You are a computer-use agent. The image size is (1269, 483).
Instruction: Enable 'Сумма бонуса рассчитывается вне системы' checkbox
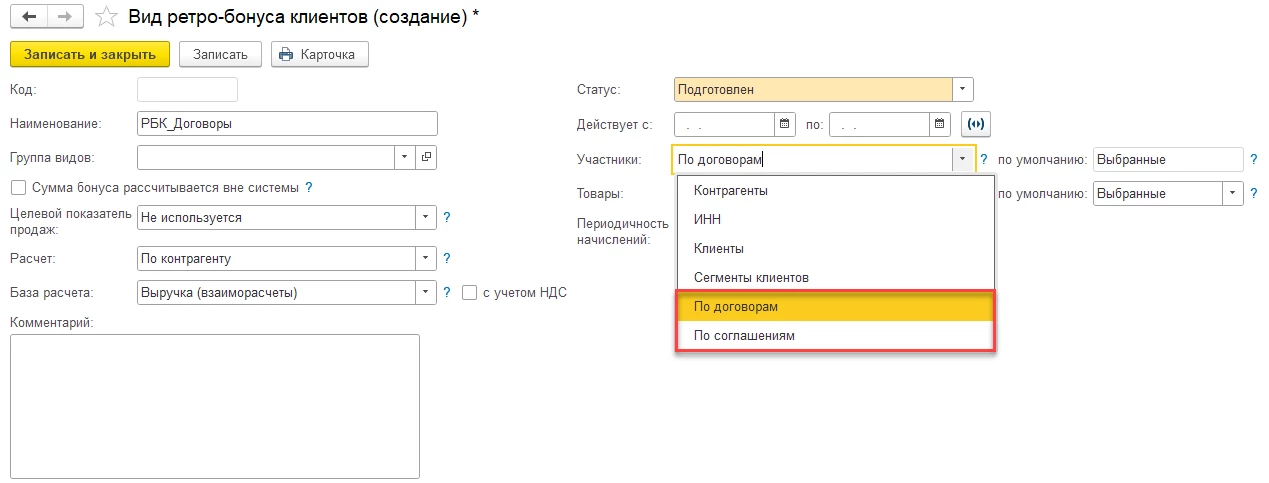pos(17,187)
